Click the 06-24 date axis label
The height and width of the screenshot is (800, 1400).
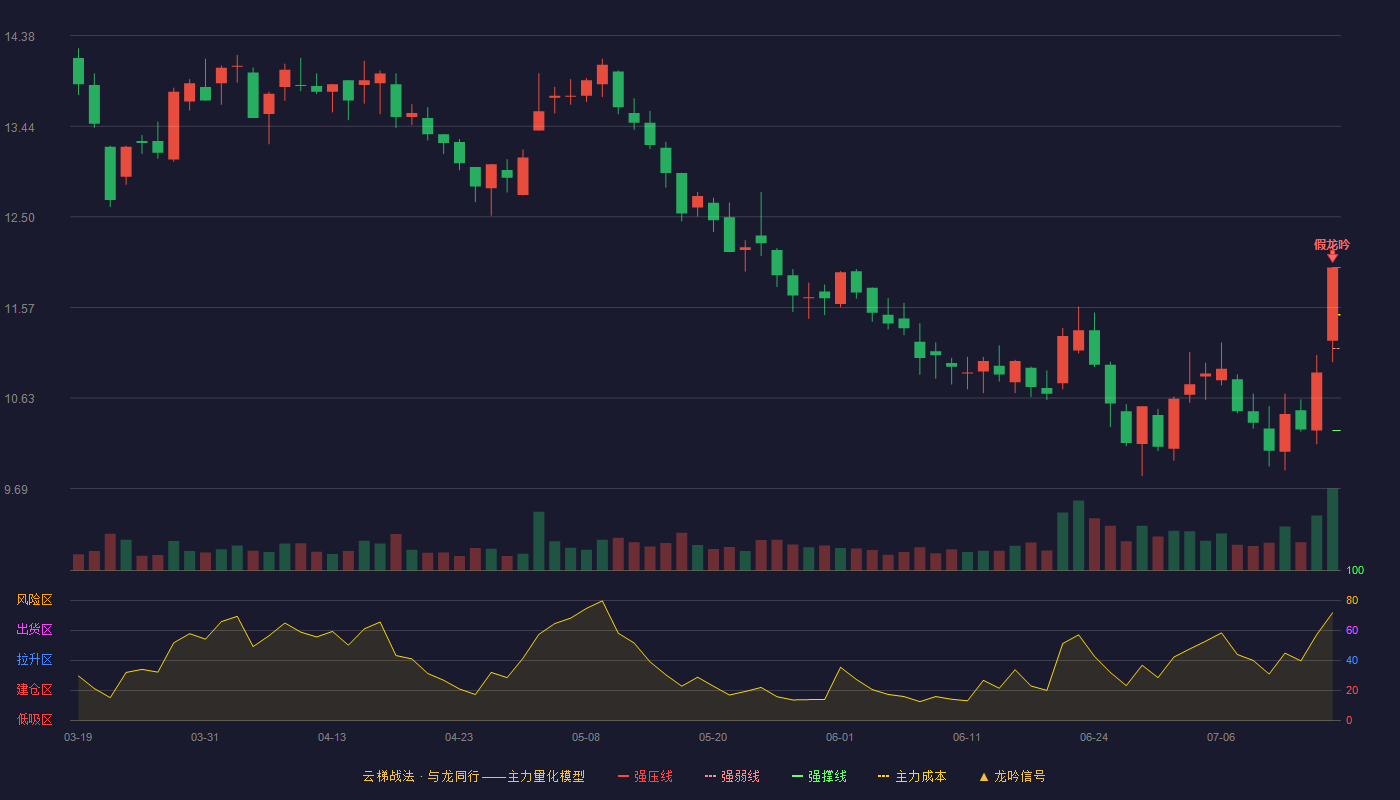point(1094,737)
